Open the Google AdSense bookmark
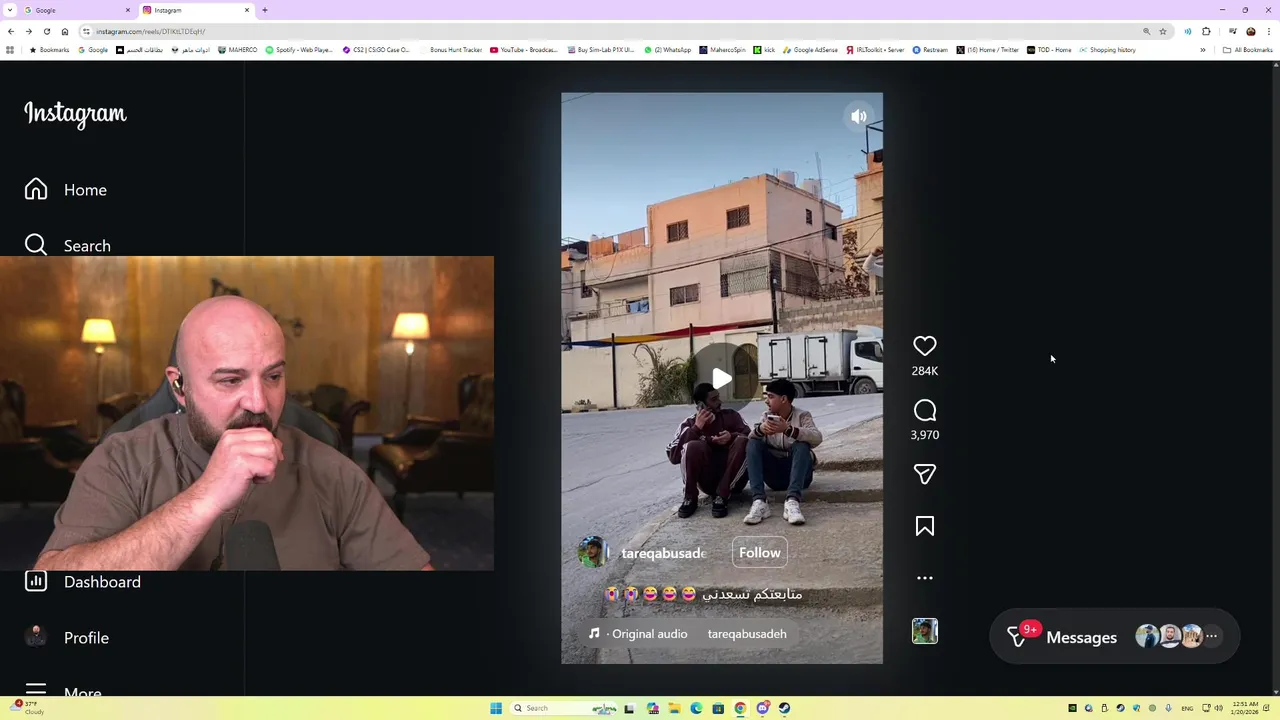This screenshot has height=720, width=1280. 811,50
